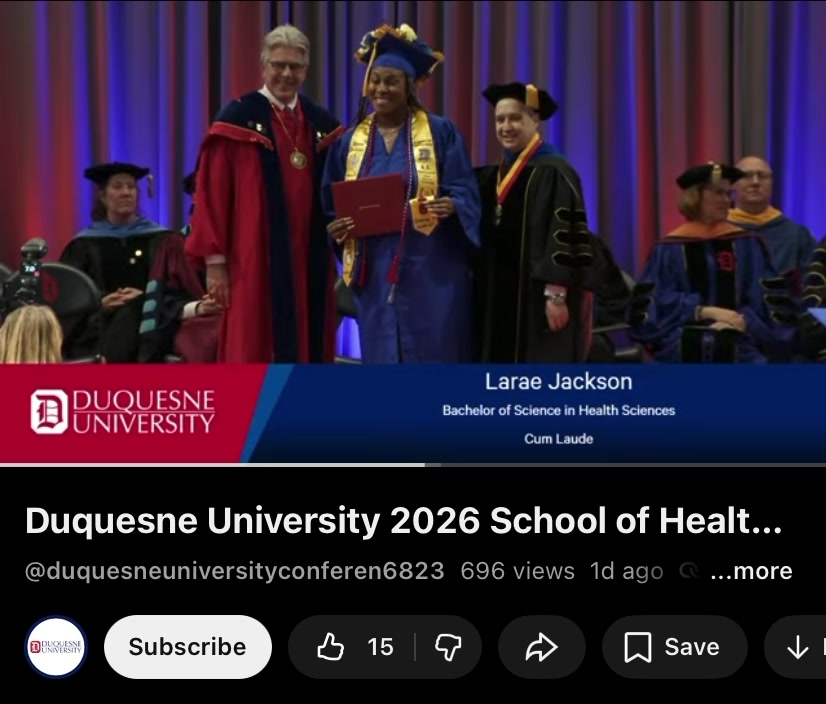This screenshot has width=826, height=704.
Task: Tap the 1d ago upload time
Action: 626,571
